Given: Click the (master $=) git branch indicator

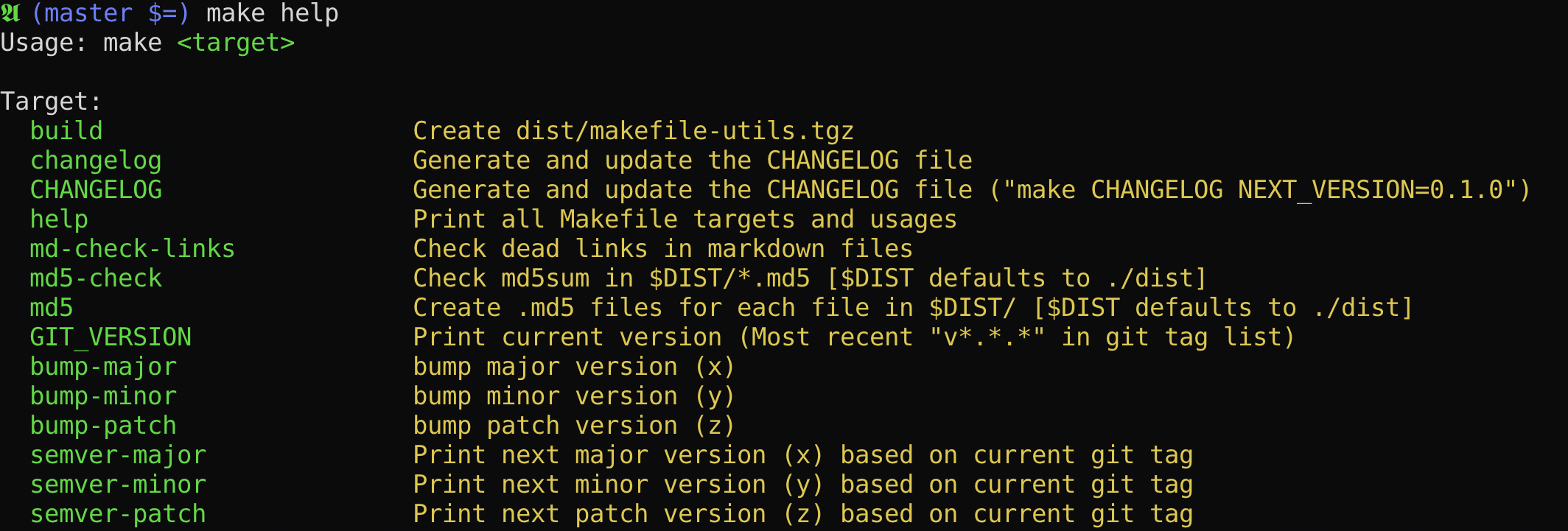Looking at the screenshot, I should pos(111,13).
